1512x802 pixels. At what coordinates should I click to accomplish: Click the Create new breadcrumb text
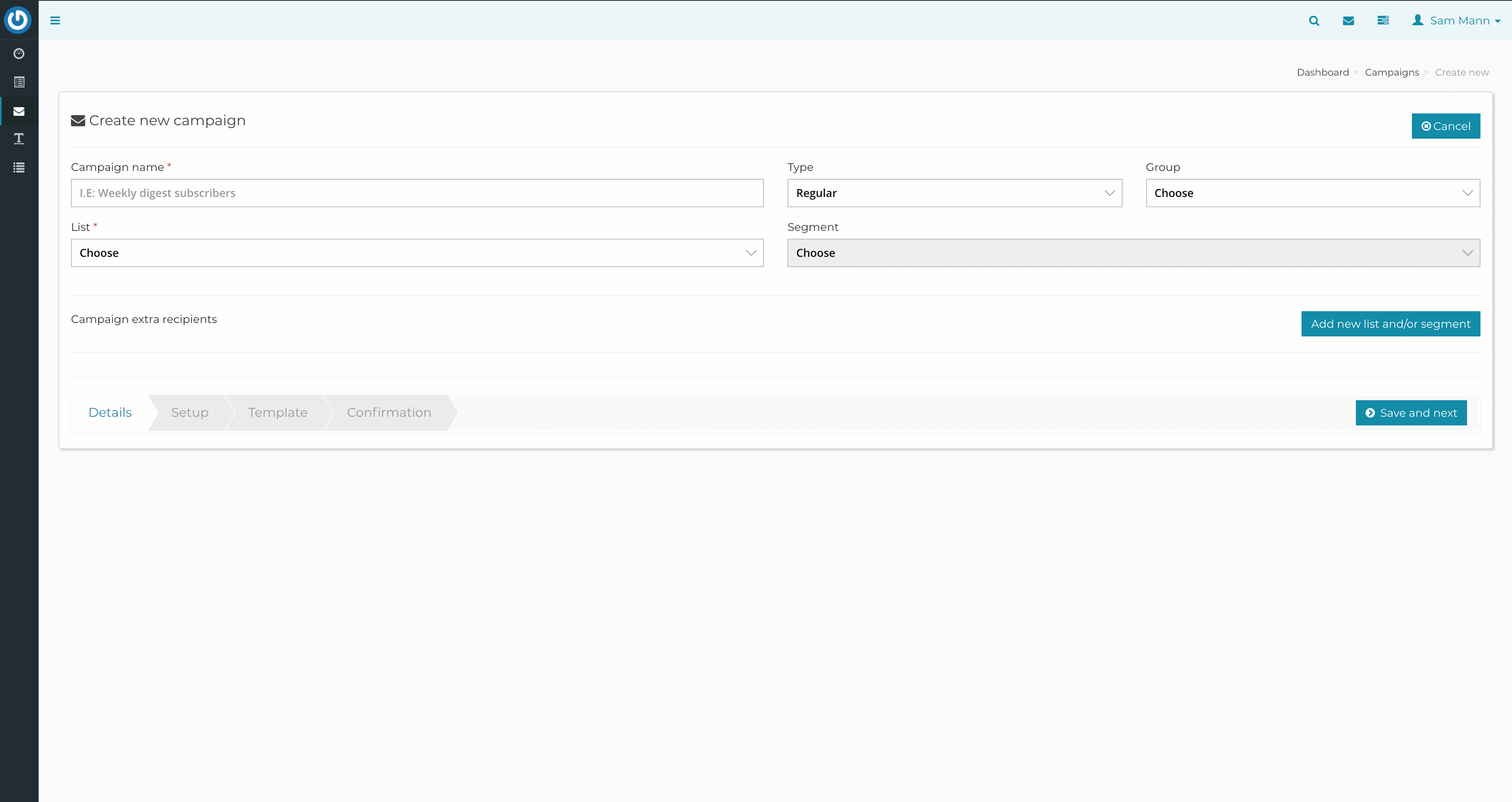tap(1462, 72)
